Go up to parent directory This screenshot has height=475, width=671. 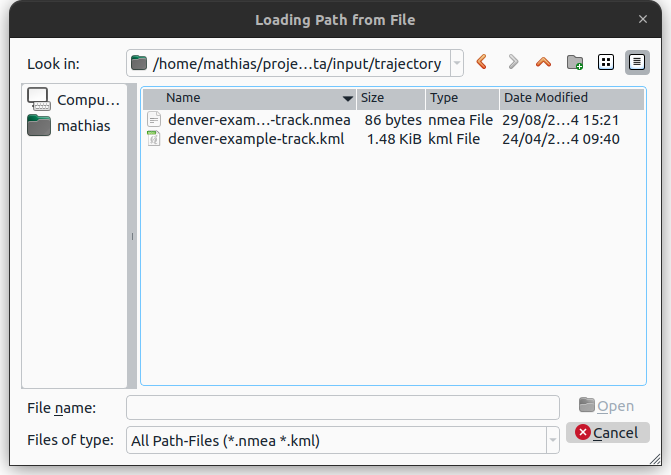click(x=543, y=63)
